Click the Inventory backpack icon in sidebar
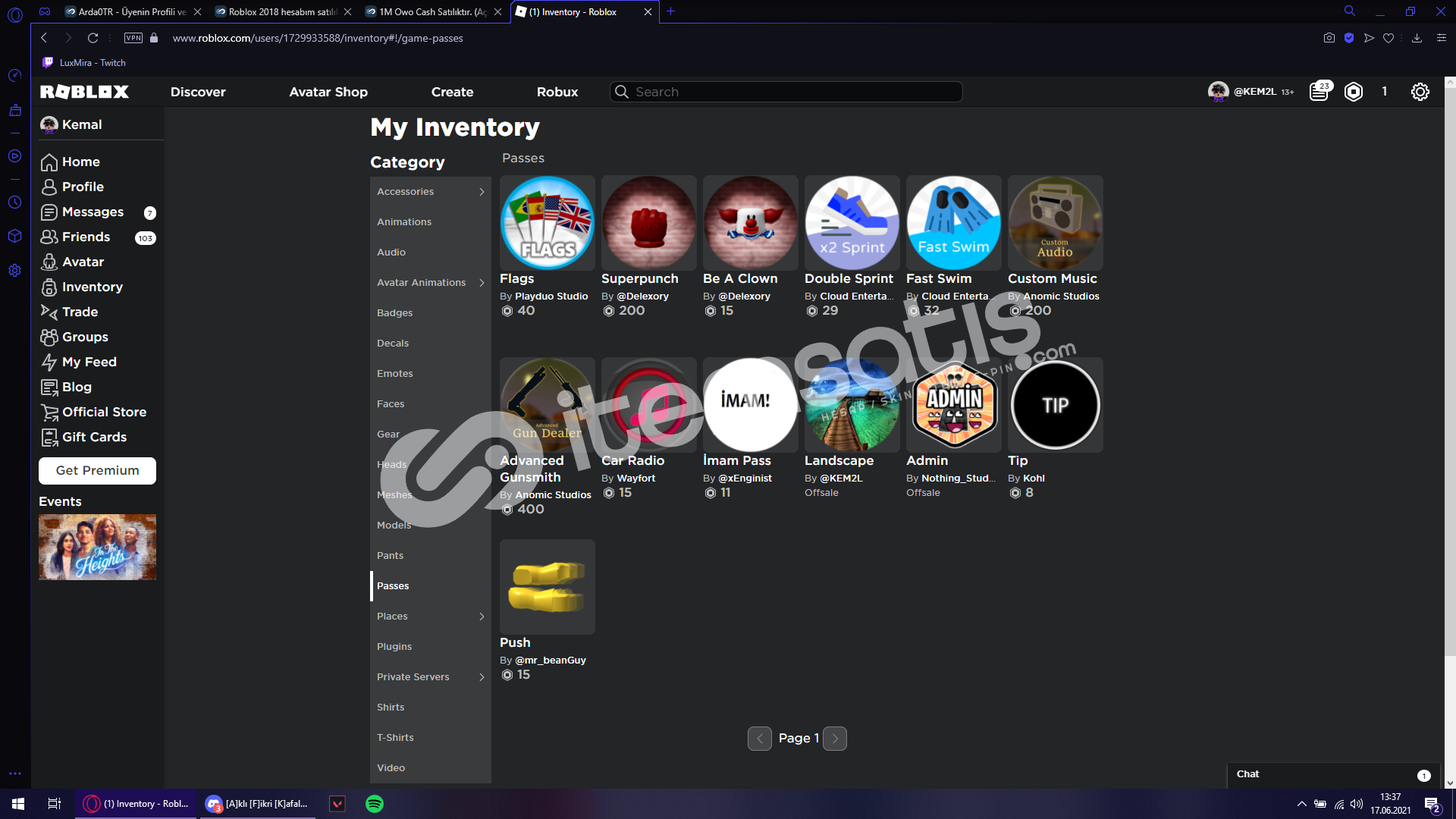Screen dimensions: 1456x819 click(x=49, y=287)
